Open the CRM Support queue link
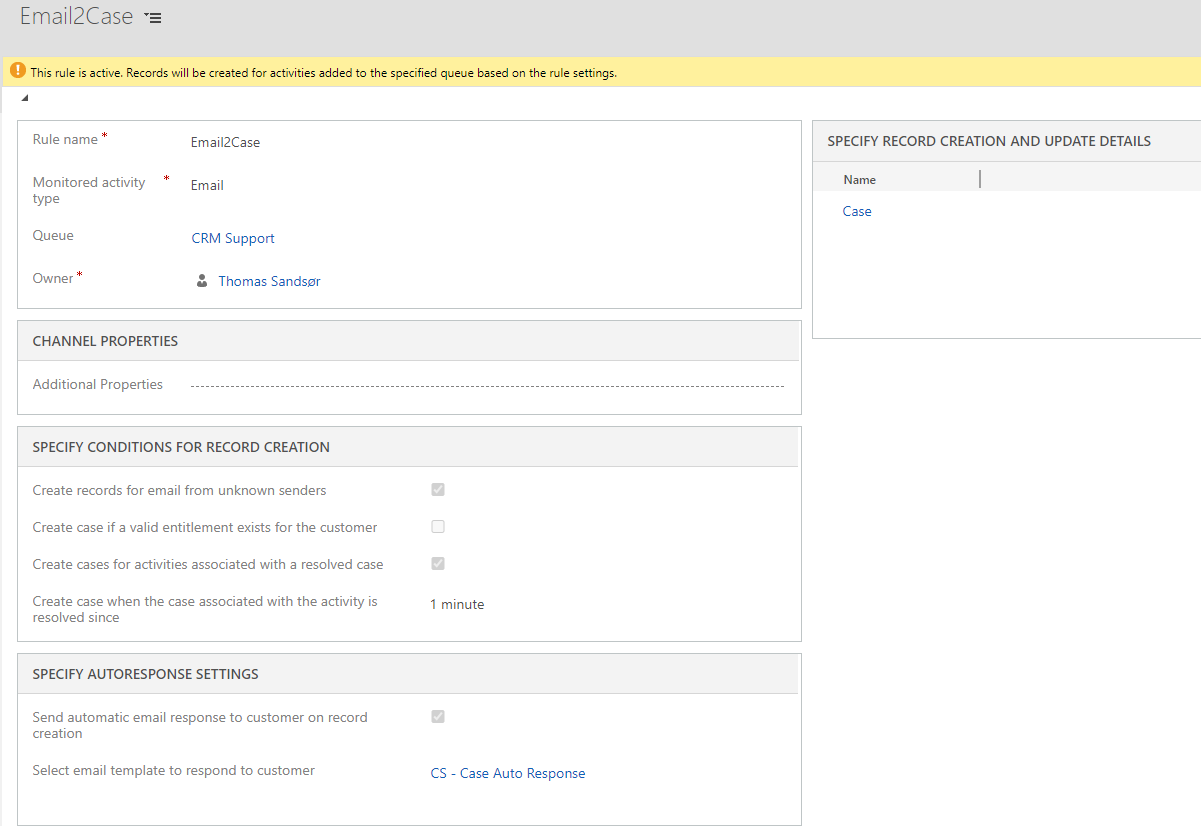This screenshot has width=1201, height=826. tap(232, 238)
